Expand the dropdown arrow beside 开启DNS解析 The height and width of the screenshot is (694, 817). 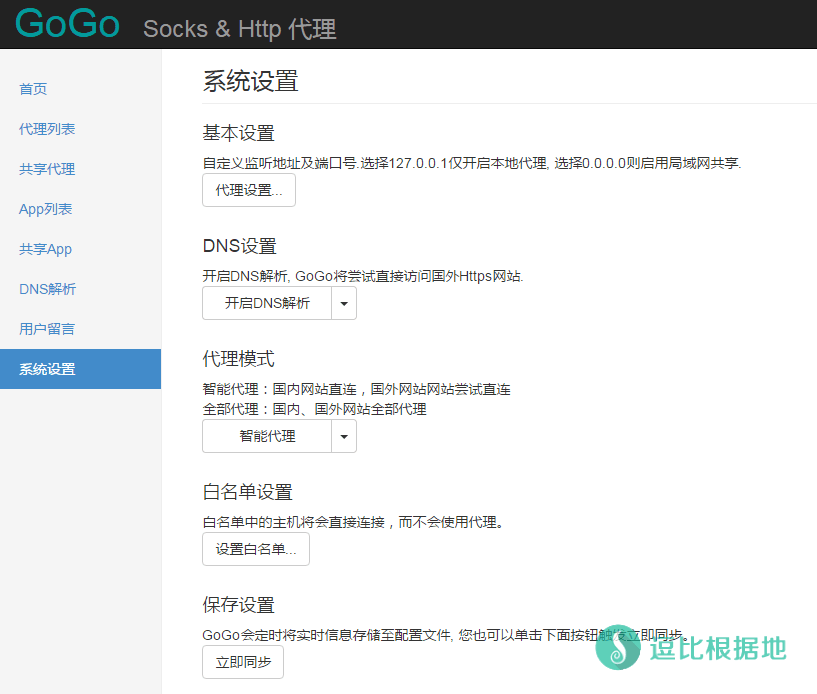coord(344,303)
